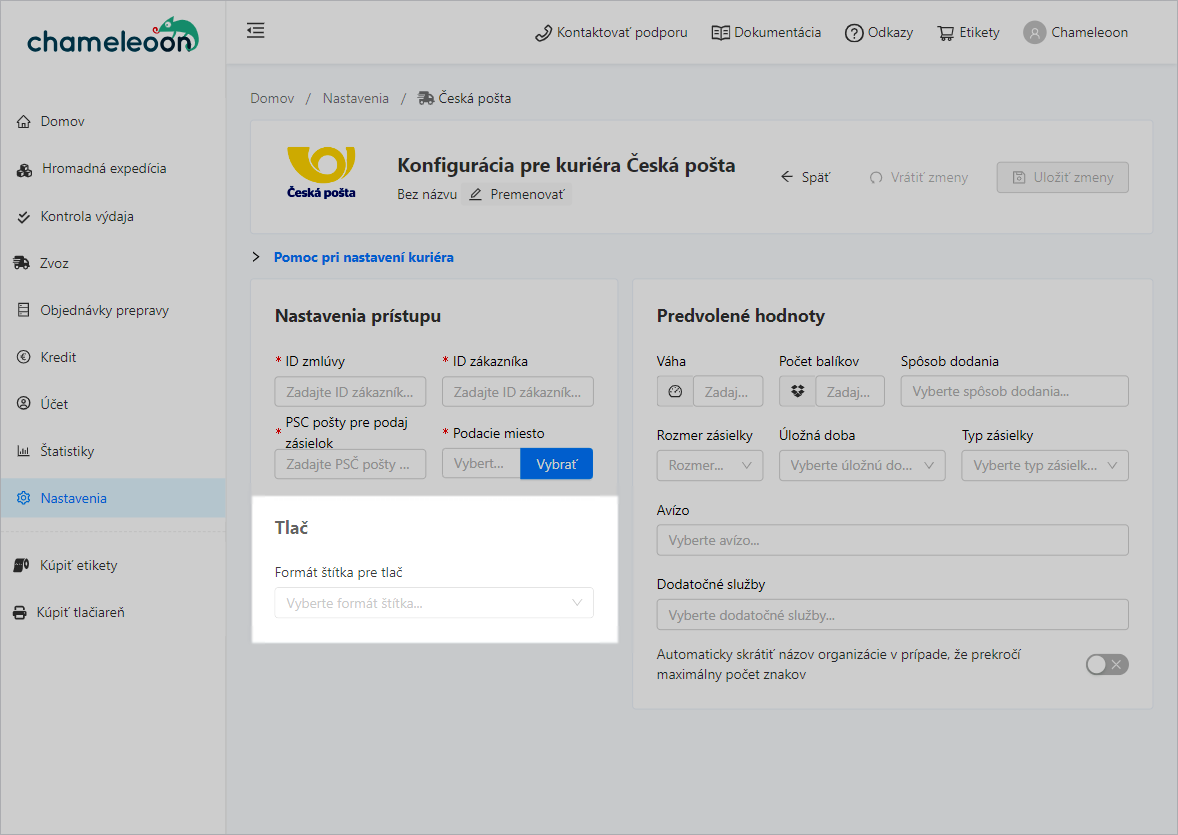Open the Formát štítka pre tlač dropdown
Viewport: 1178px width, 835px height.
(433, 603)
